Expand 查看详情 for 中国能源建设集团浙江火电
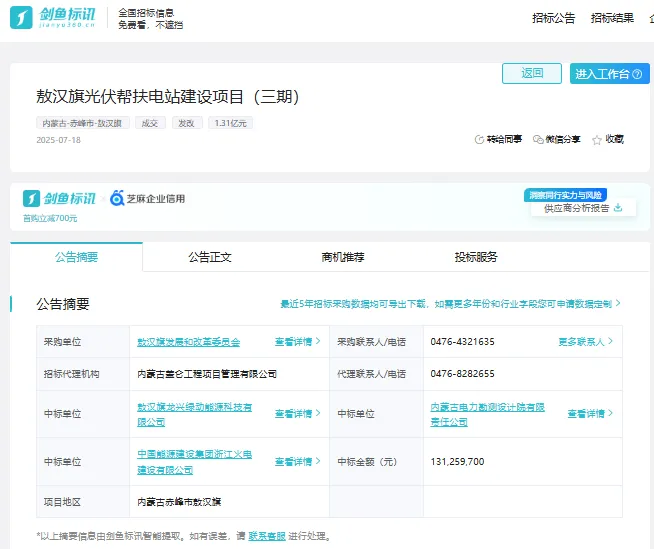This screenshot has height=549, width=654. (297, 462)
